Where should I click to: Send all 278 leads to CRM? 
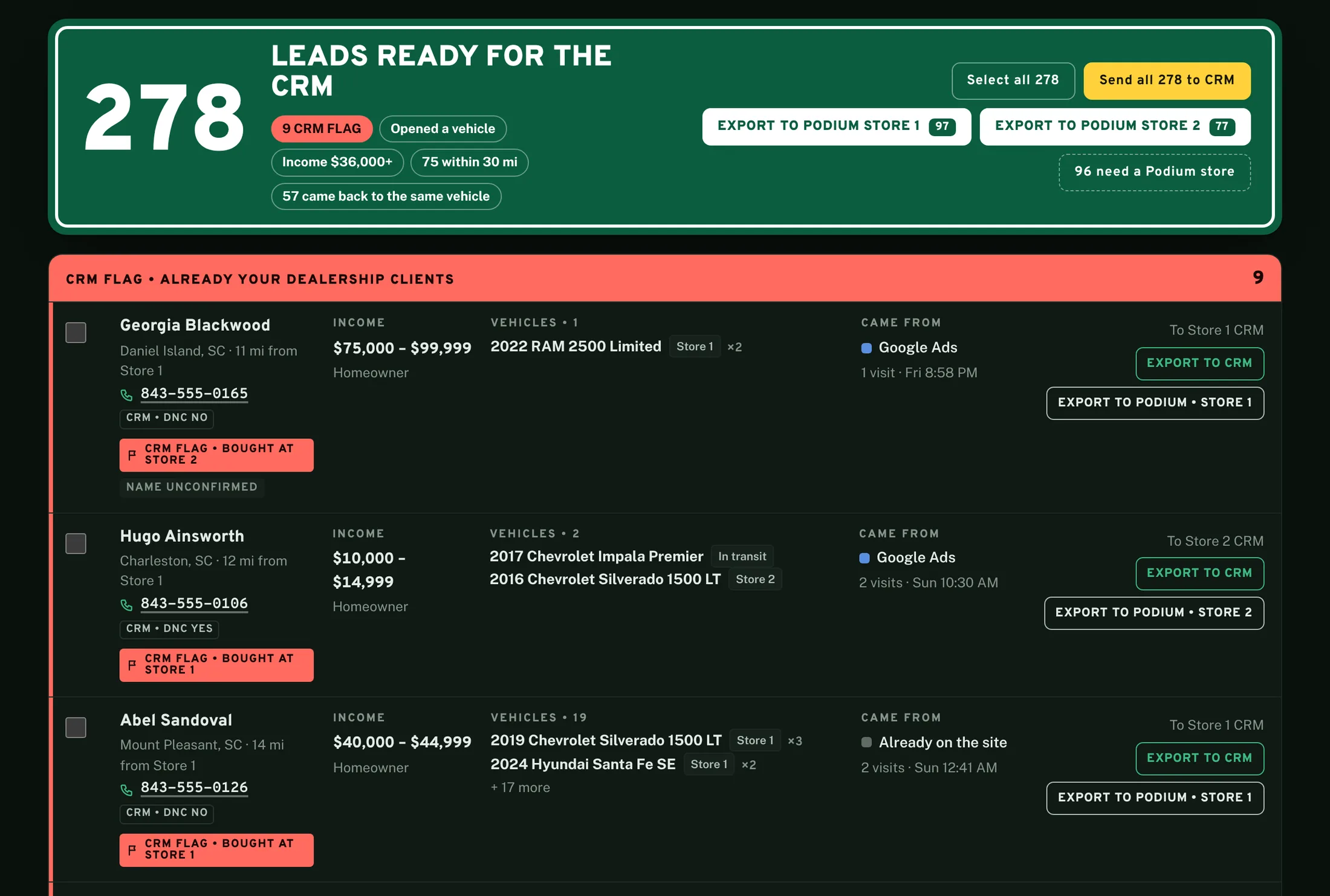click(x=1167, y=80)
